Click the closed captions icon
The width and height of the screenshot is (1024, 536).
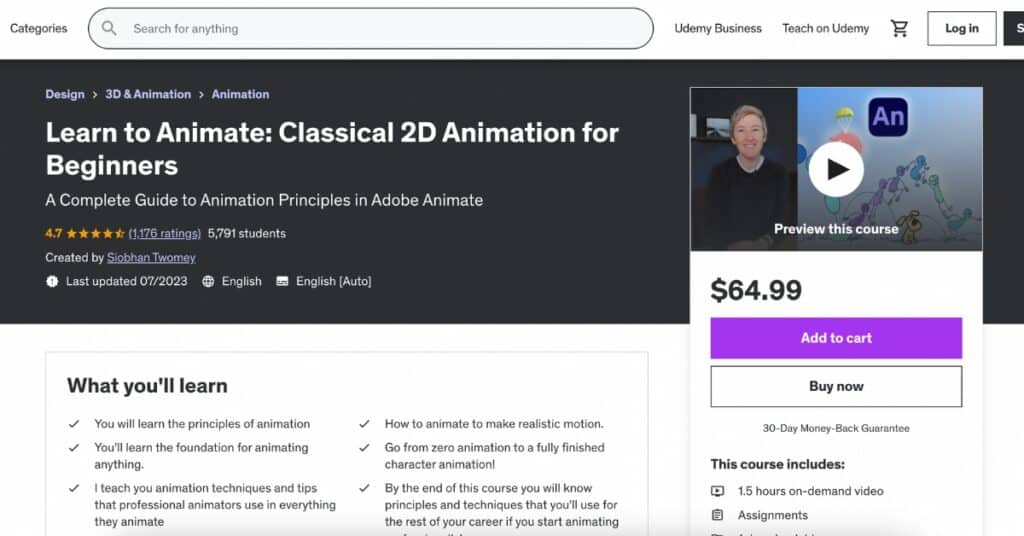pyautogui.click(x=282, y=282)
